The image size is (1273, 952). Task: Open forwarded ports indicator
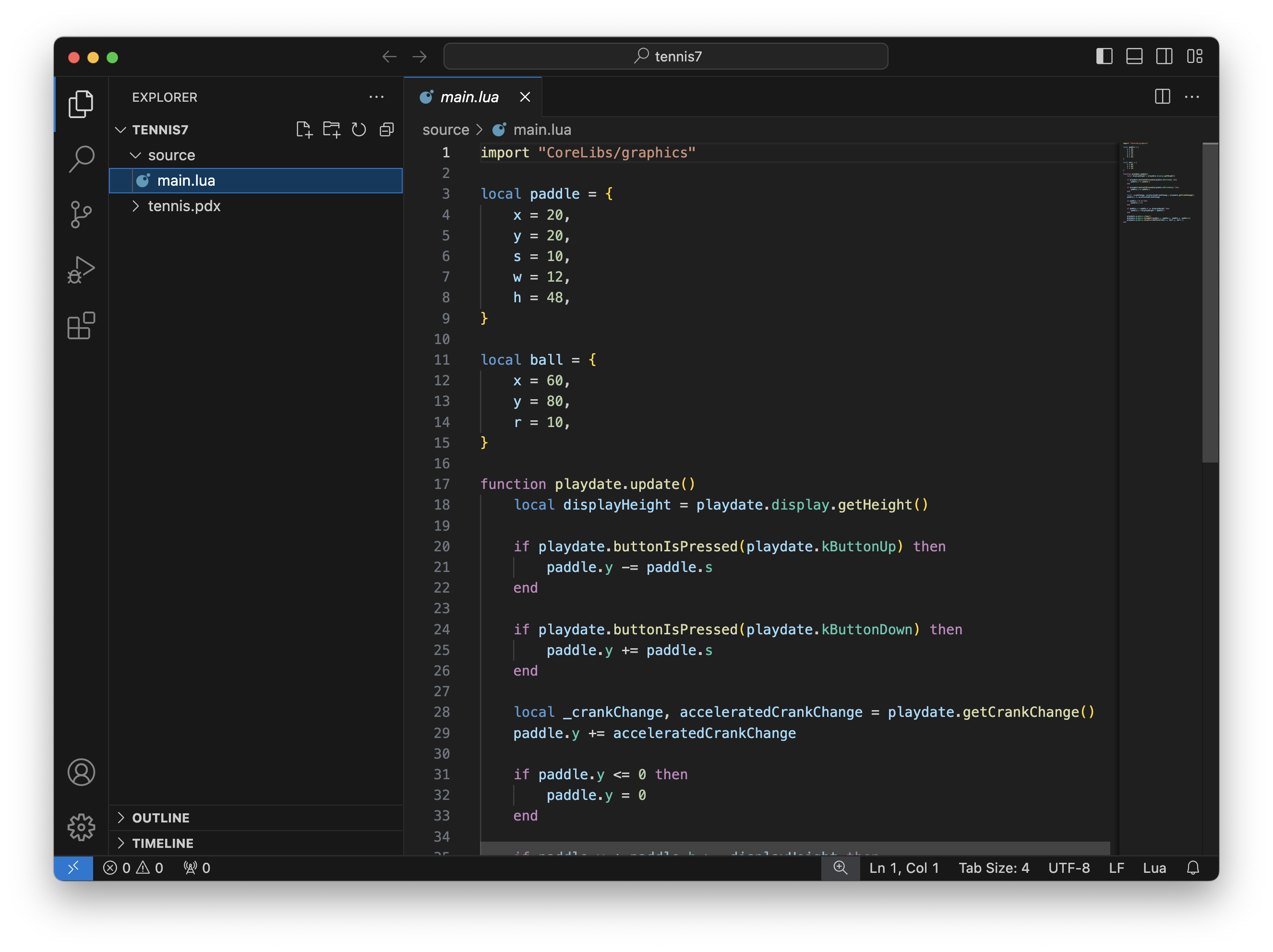tap(197, 868)
